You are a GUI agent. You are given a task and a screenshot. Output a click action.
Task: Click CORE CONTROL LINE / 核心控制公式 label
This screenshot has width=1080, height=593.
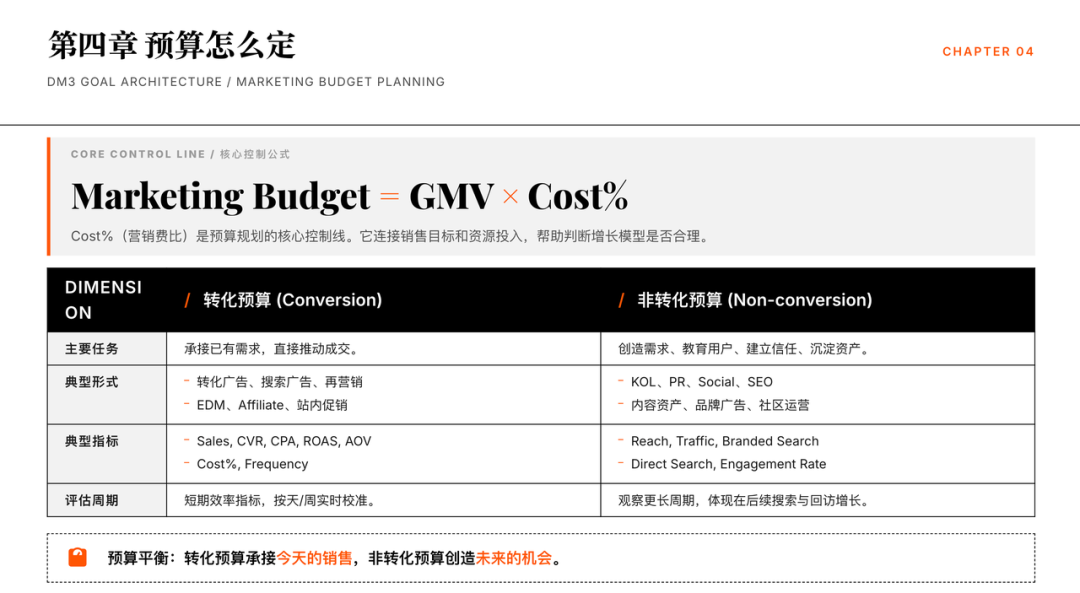point(180,154)
